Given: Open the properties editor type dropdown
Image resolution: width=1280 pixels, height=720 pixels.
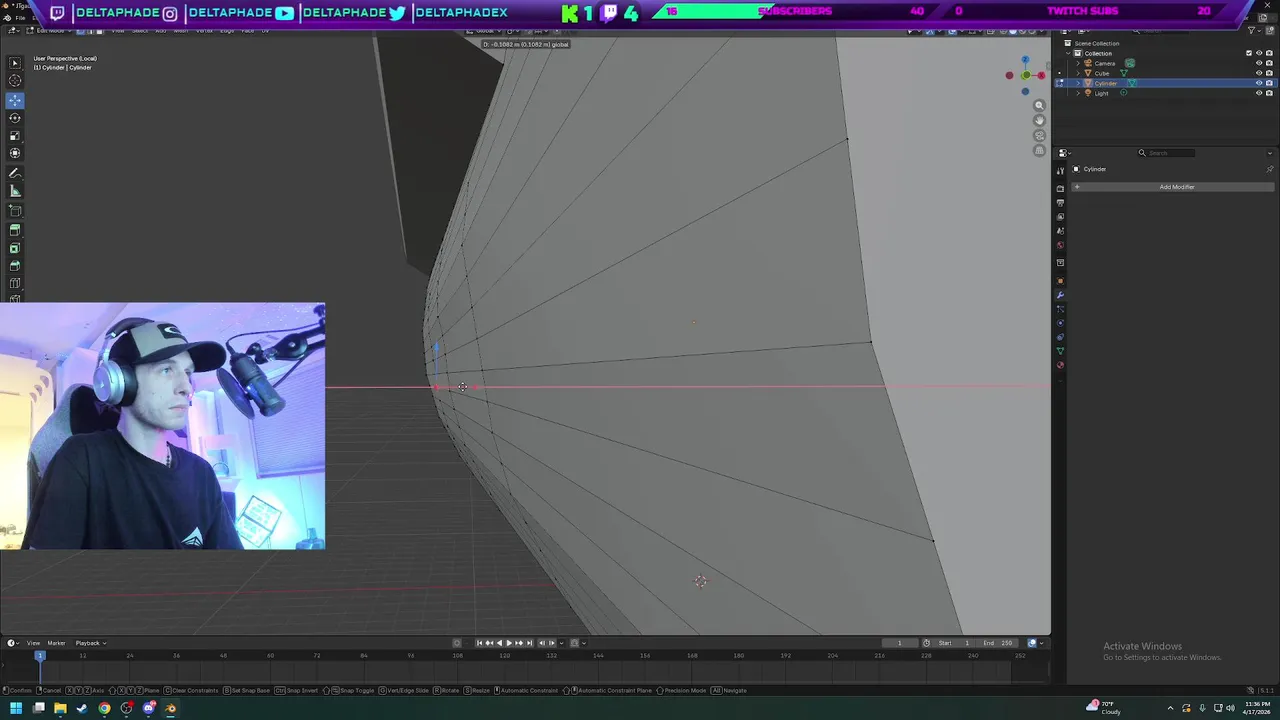Looking at the screenshot, I should point(1064,153).
